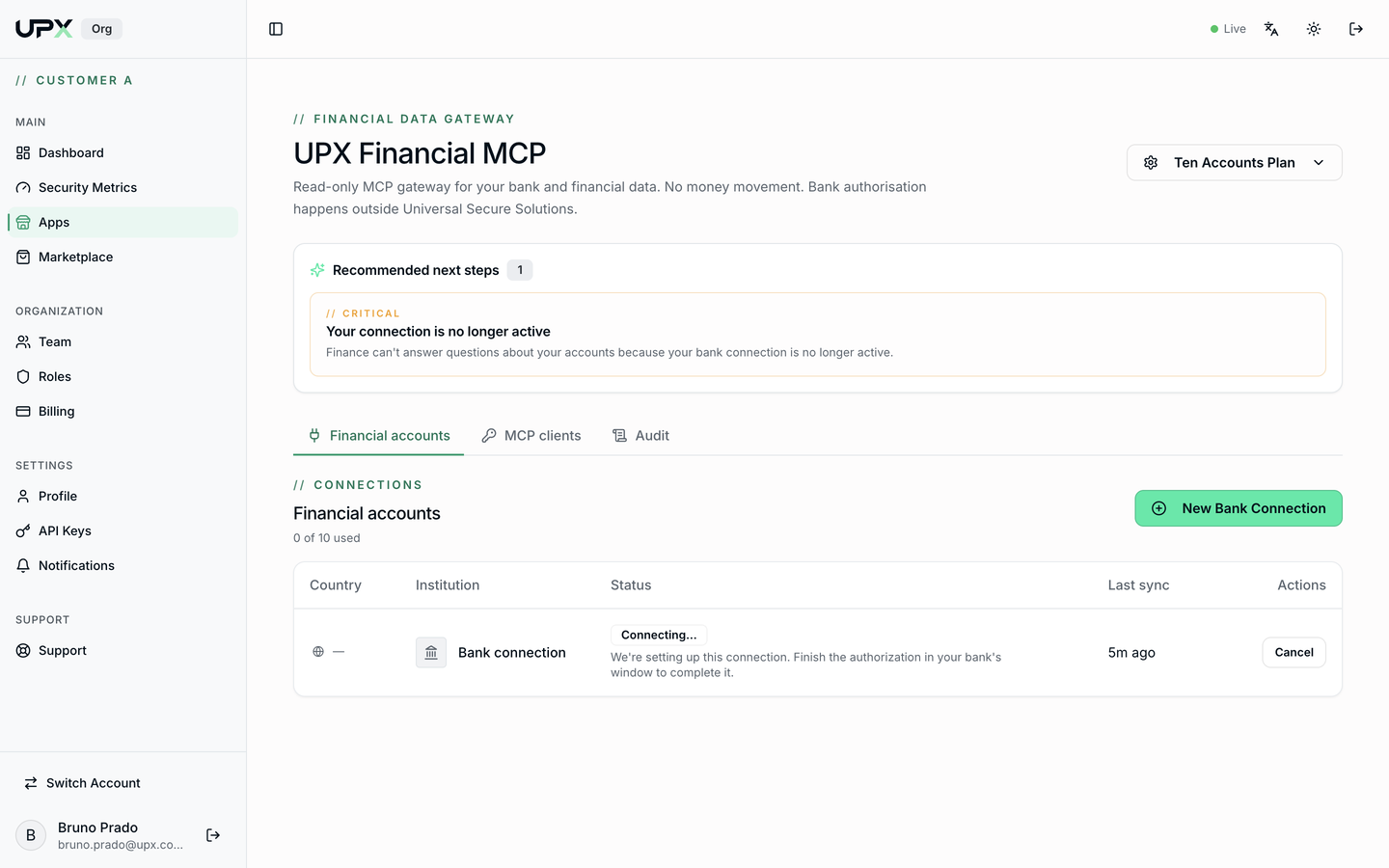Click New Bank Connection button
This screenshot has width=1389, height=868.
[x=1239, y=508]
